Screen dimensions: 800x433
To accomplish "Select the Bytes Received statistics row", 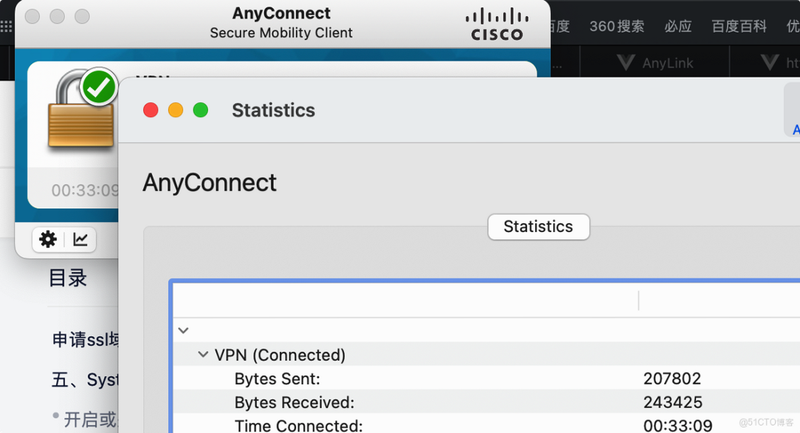I will pos(487,402).
